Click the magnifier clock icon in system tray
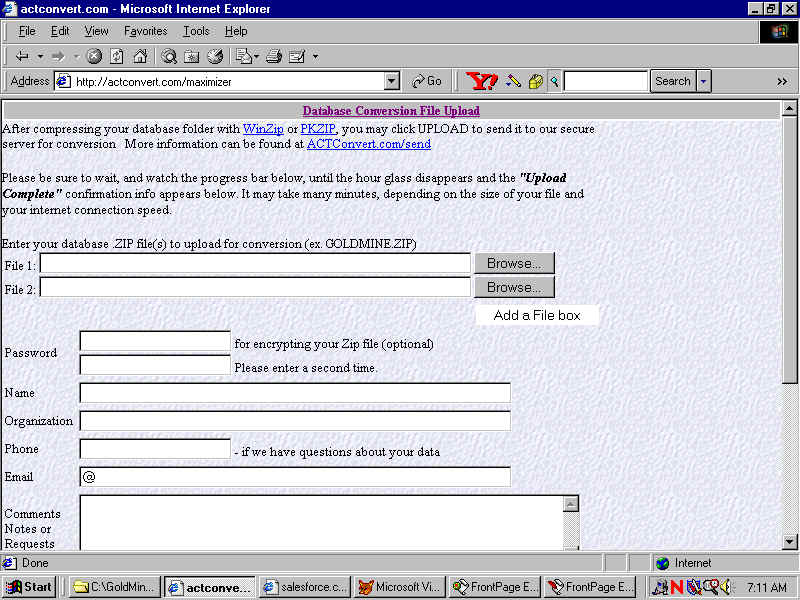 710,587
